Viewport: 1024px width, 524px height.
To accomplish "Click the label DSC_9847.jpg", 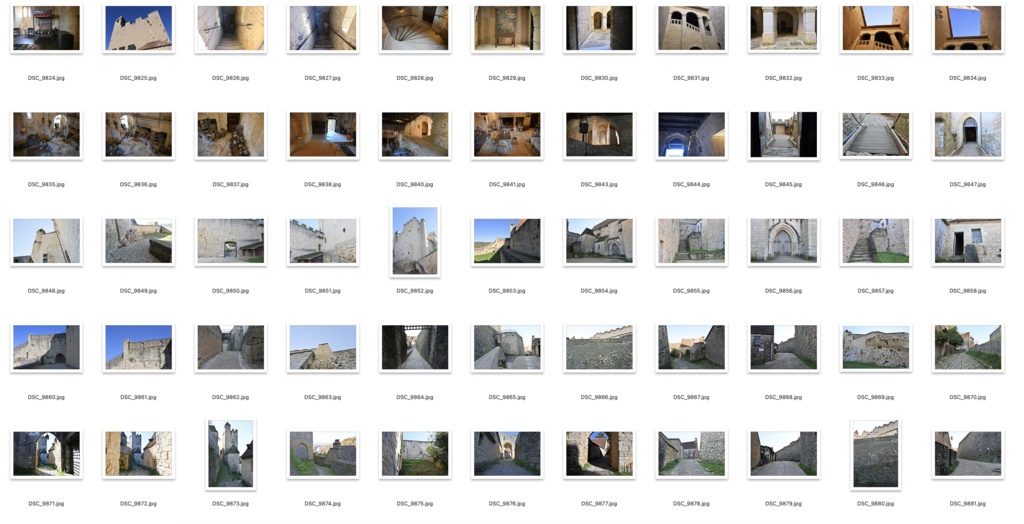I will coord(967,184).
